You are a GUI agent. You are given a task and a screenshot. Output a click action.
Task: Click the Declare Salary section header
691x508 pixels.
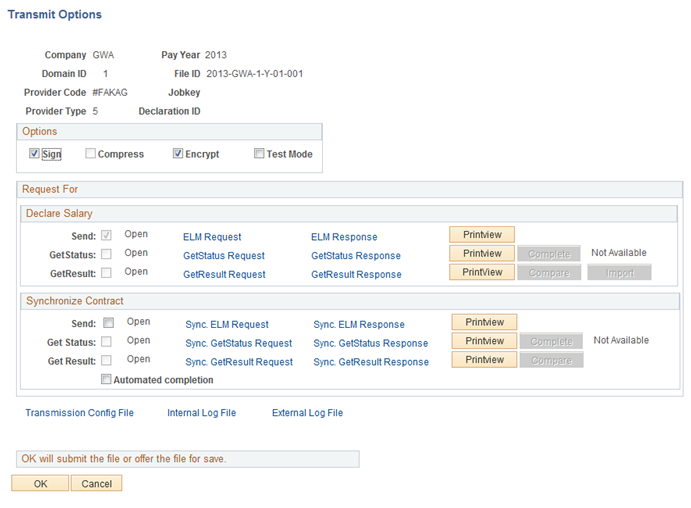click(x=349, y=213)
